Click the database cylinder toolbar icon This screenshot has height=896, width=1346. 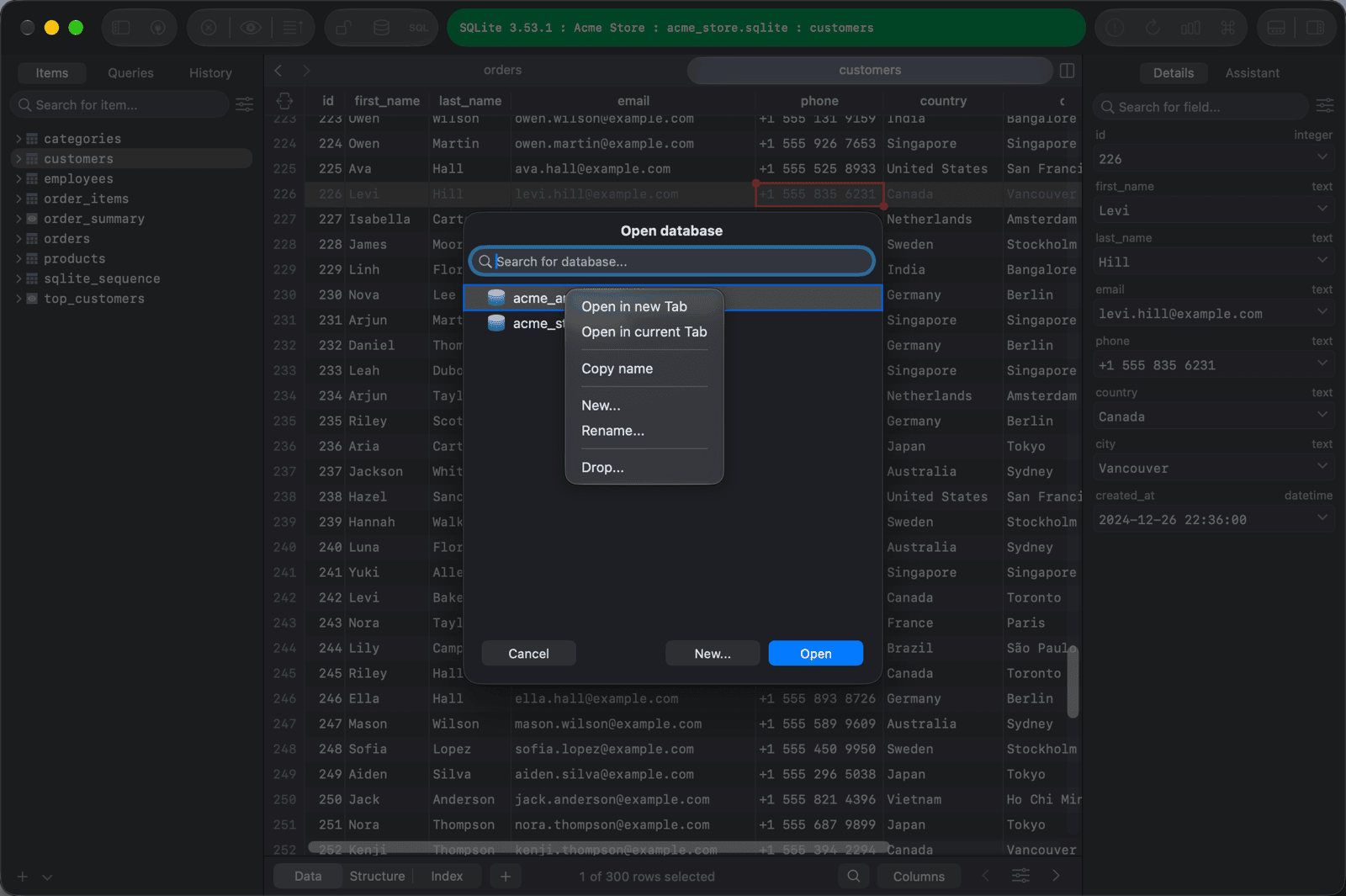(x=381, y=28)
